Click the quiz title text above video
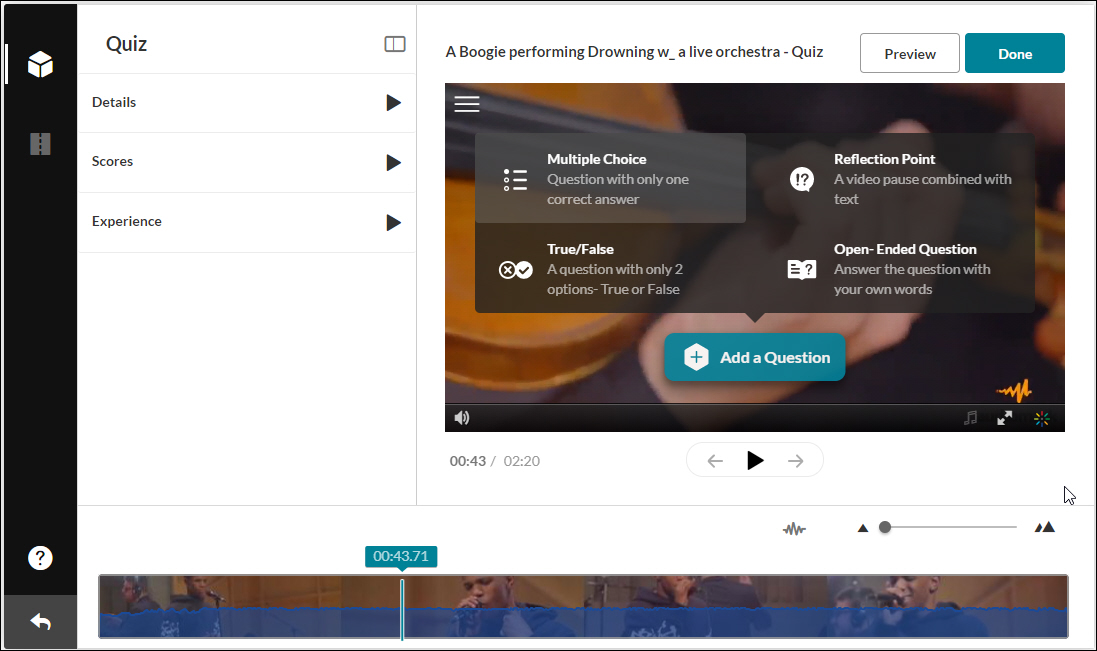The image size is (1097, 651). pyautogui.click(x=634, y=52)
